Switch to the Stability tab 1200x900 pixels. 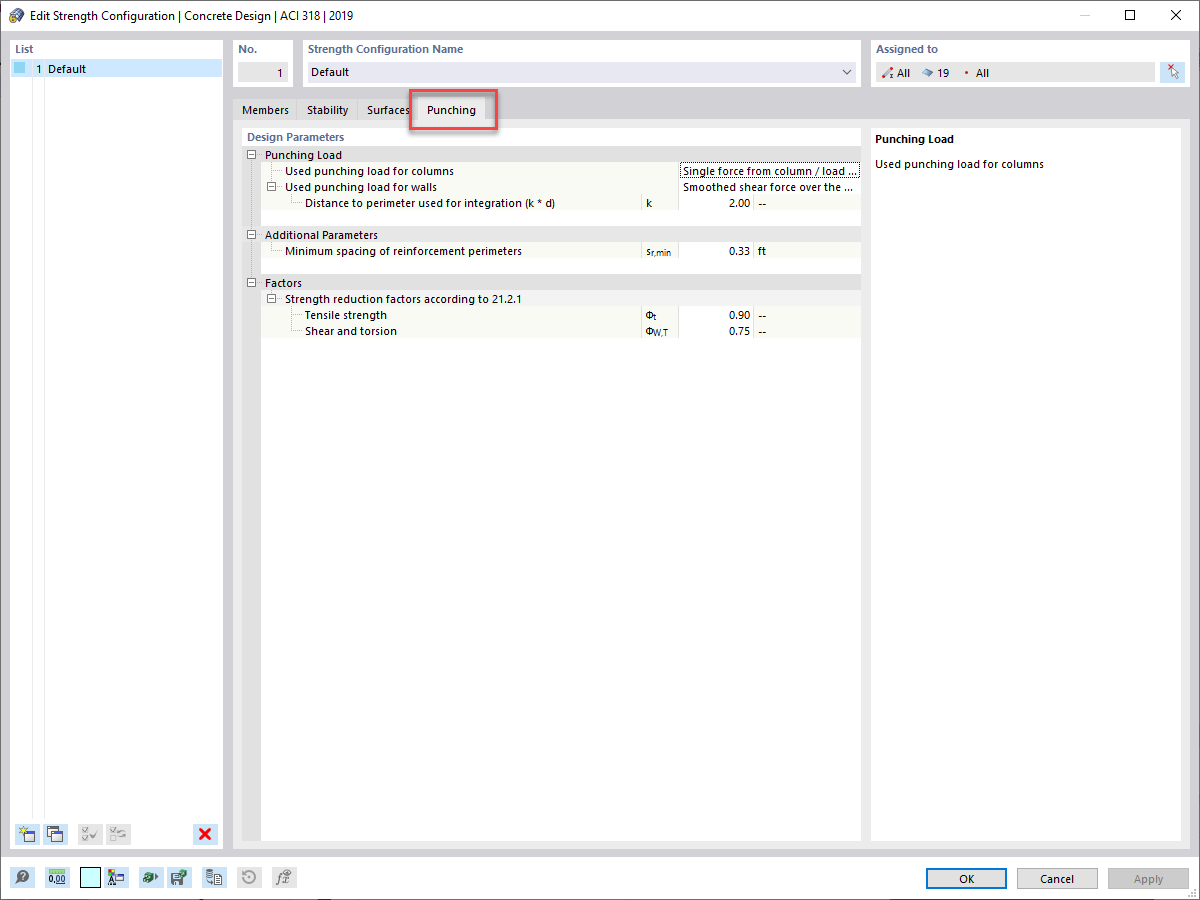[x=328, y=110]
